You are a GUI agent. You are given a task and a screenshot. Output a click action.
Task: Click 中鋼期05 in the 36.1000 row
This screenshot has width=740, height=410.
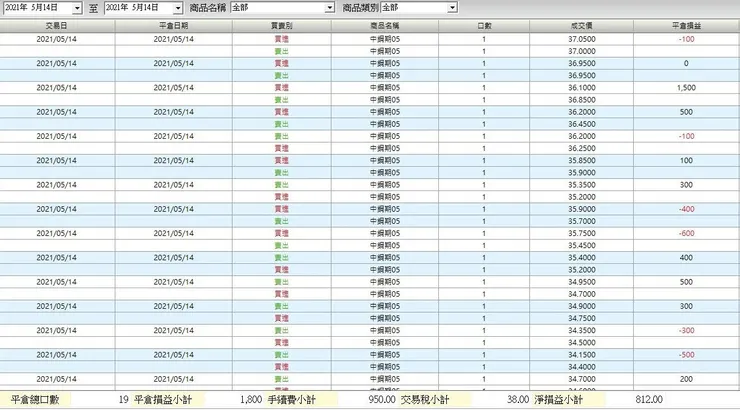385,88
